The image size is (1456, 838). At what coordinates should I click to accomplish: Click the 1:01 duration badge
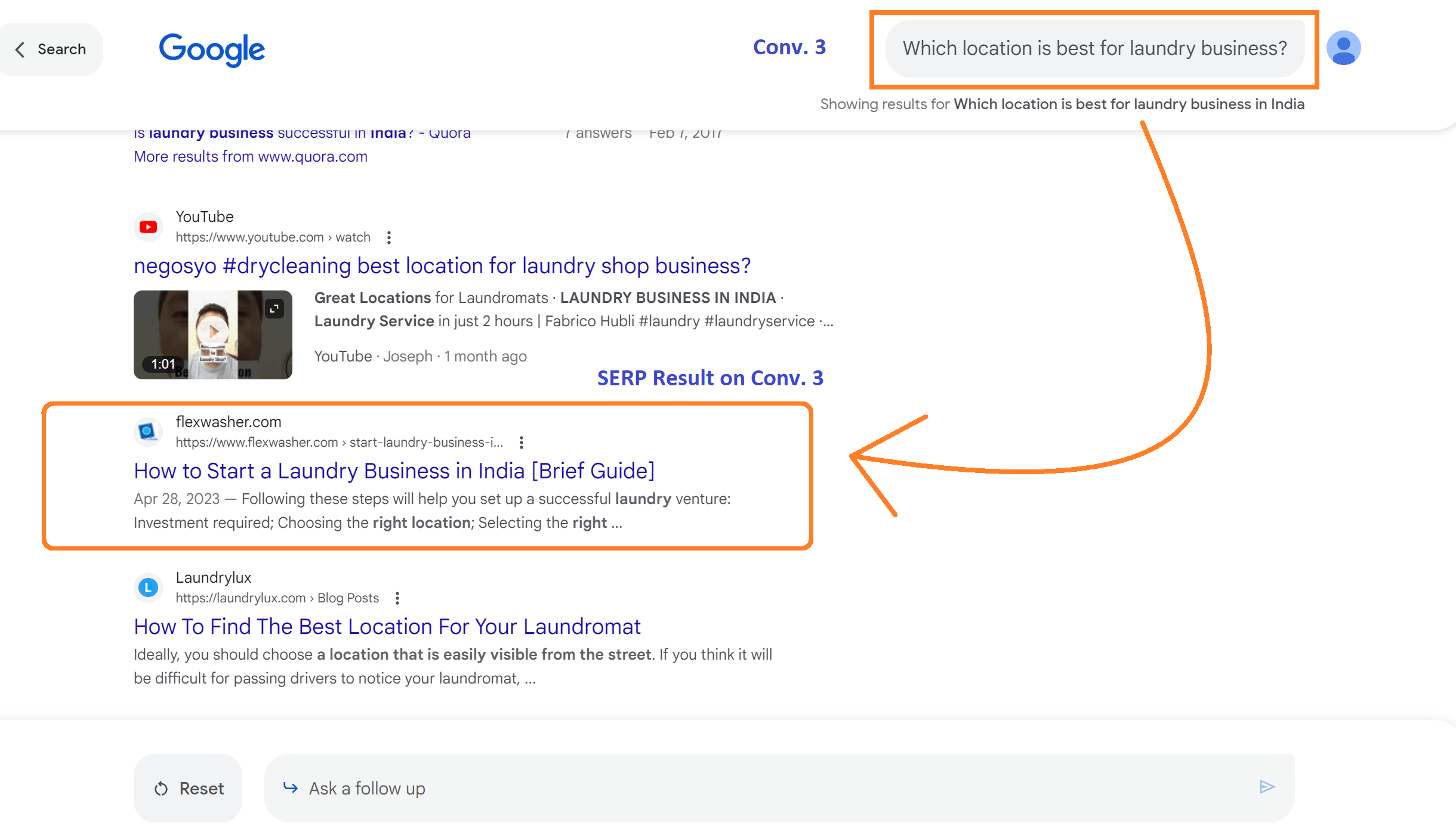pos(163,364)
